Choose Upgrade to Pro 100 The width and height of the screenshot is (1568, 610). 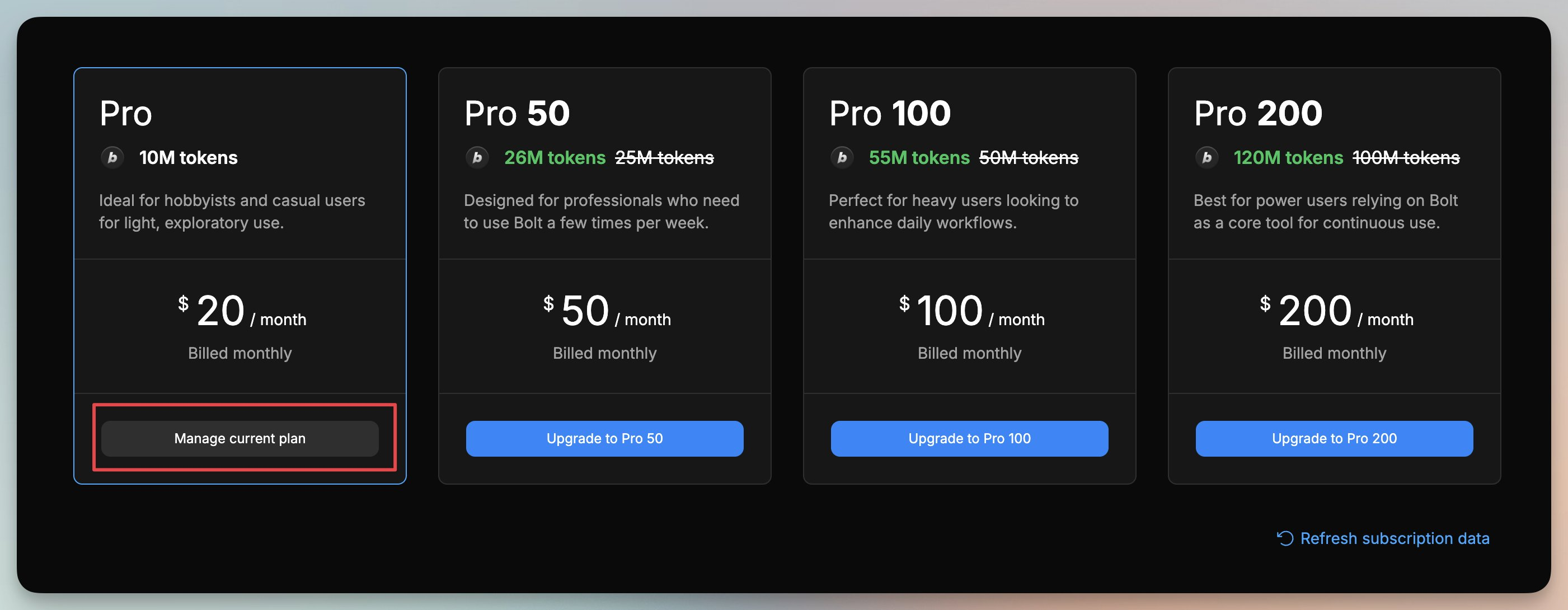tap(969, 438)
